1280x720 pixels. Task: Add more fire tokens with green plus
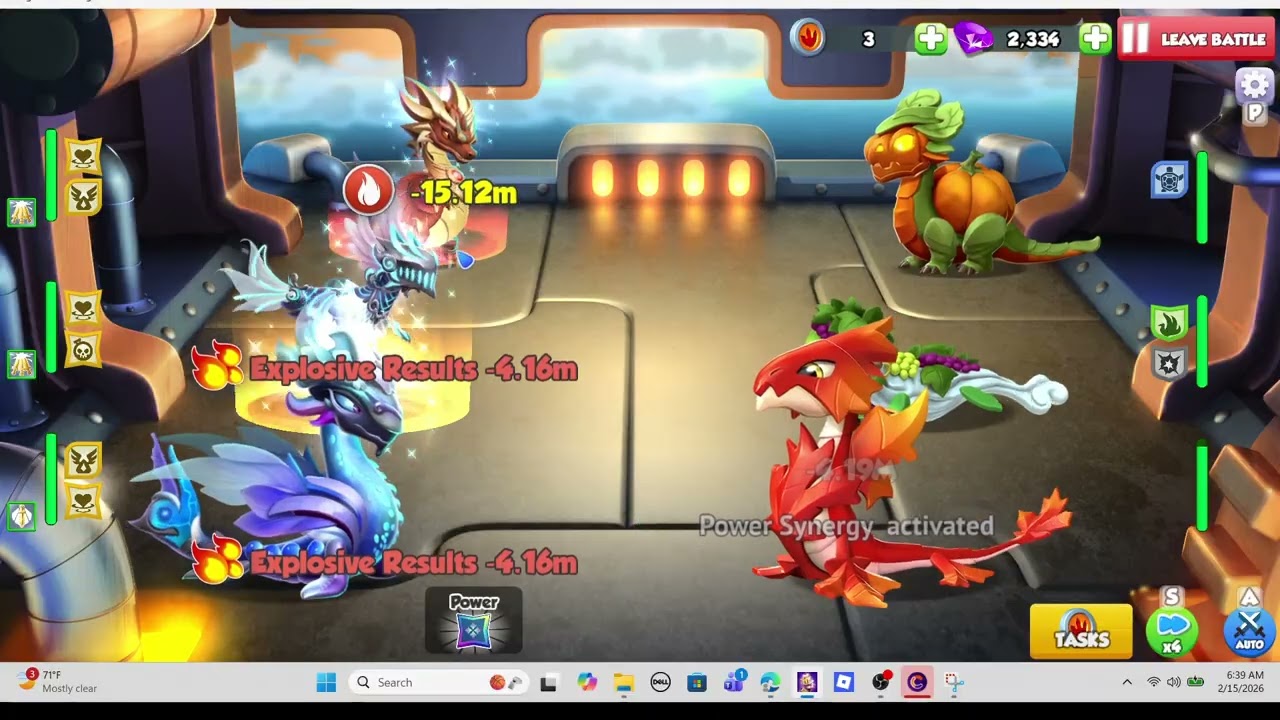click(x=930, y=39)
